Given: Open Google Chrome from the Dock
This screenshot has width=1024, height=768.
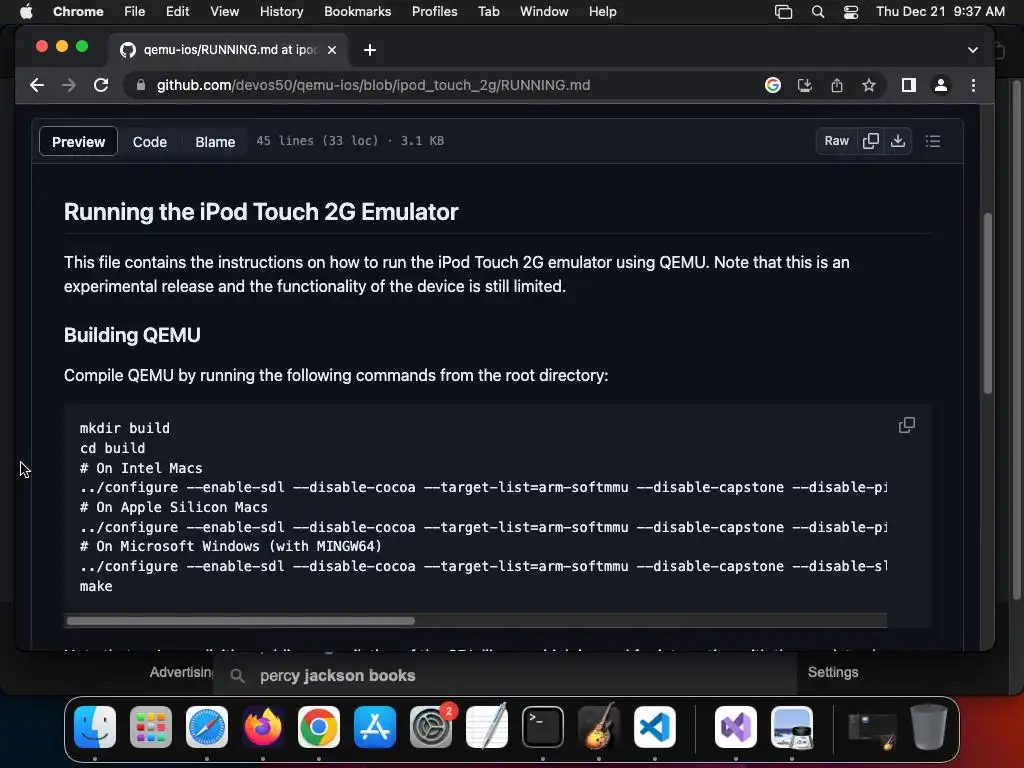Looking at the screenshot, I should pos(319,727).
